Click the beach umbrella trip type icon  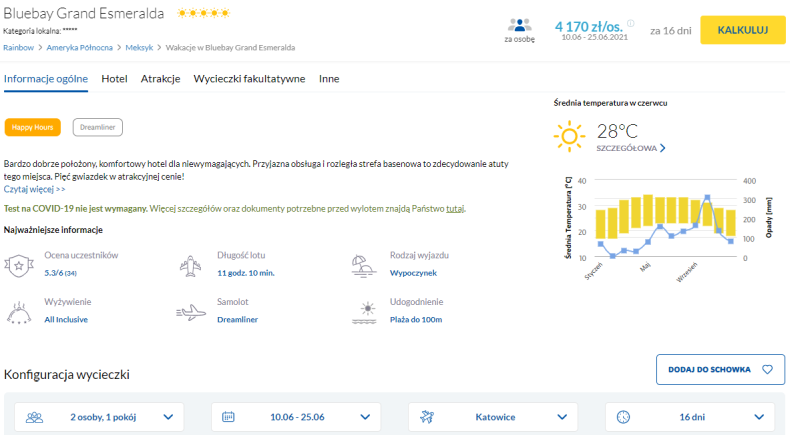click(364, 266)
